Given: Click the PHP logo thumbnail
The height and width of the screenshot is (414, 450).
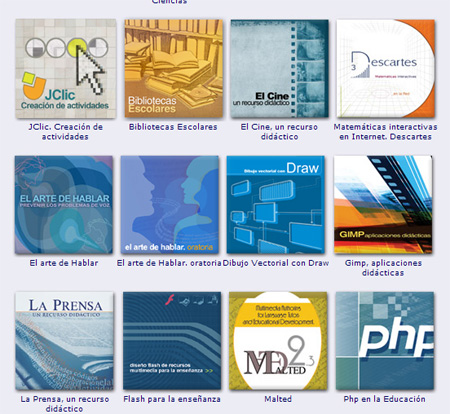Looking at the screenshot, I should pyautogui.click(x=385, y=341).
